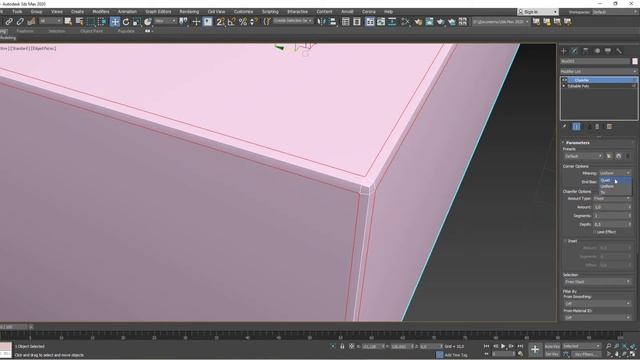Open the Select by Name dialog icon
Viewport: 640px width, 360px height.
(x=80, y=22)
